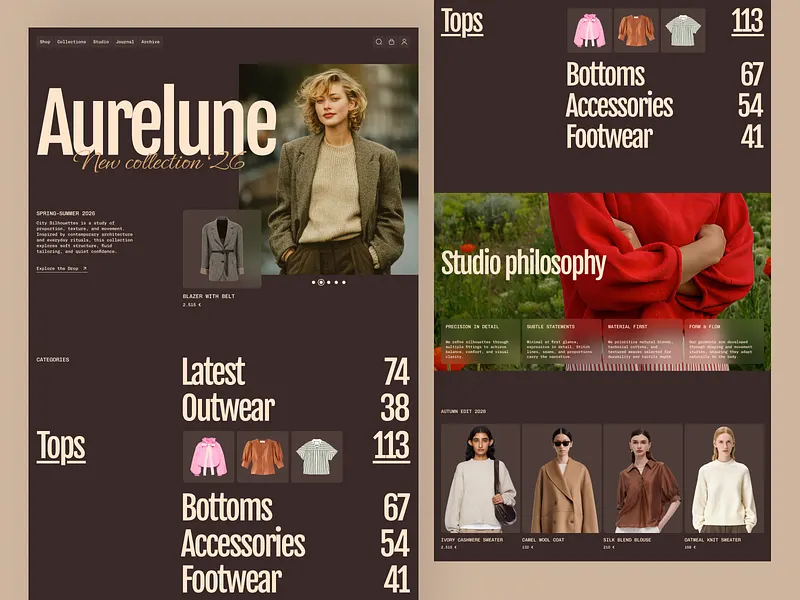Screen dimensions: 800x600
Task: Jump to the first slide via carousel dot
Action: pos(315,283)
